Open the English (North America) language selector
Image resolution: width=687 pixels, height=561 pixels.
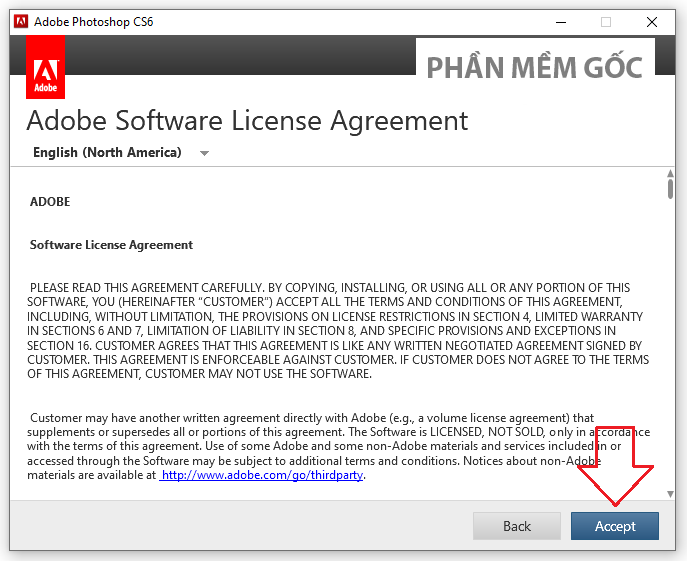(x=107, y=153)
